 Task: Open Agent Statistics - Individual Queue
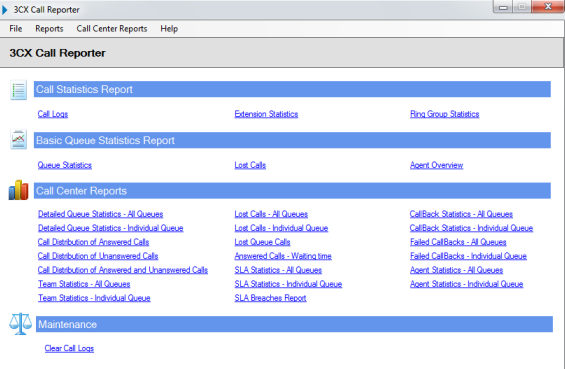click(x=467, y=284)
